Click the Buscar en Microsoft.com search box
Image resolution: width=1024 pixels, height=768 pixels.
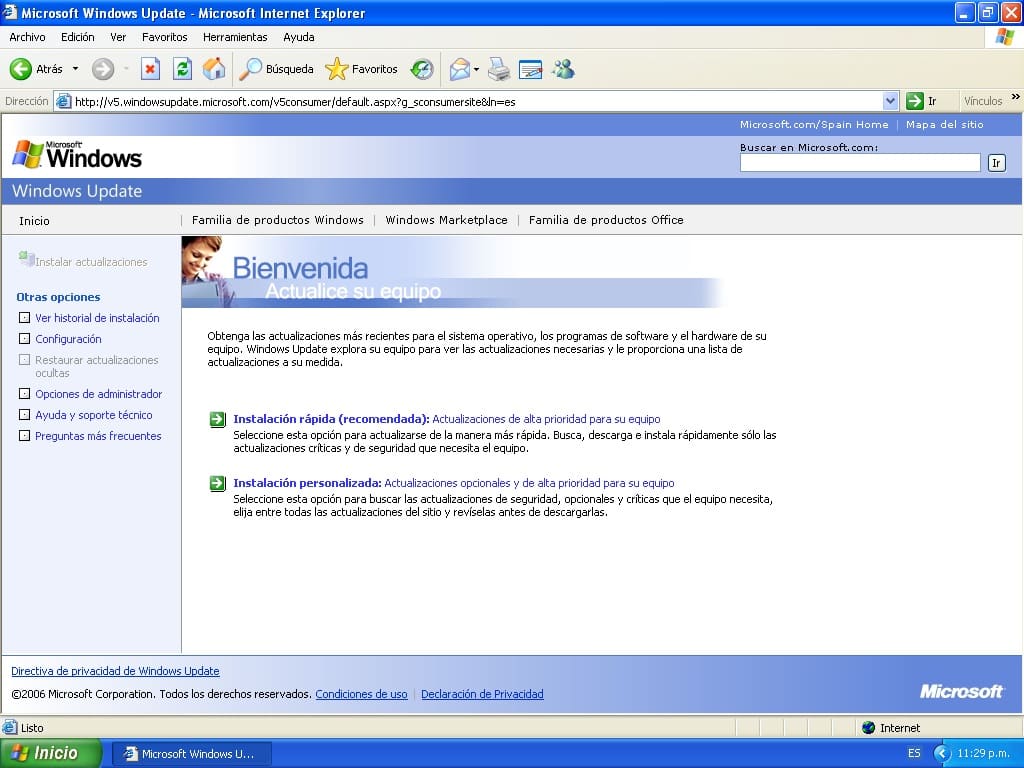(x=860, y=163)
